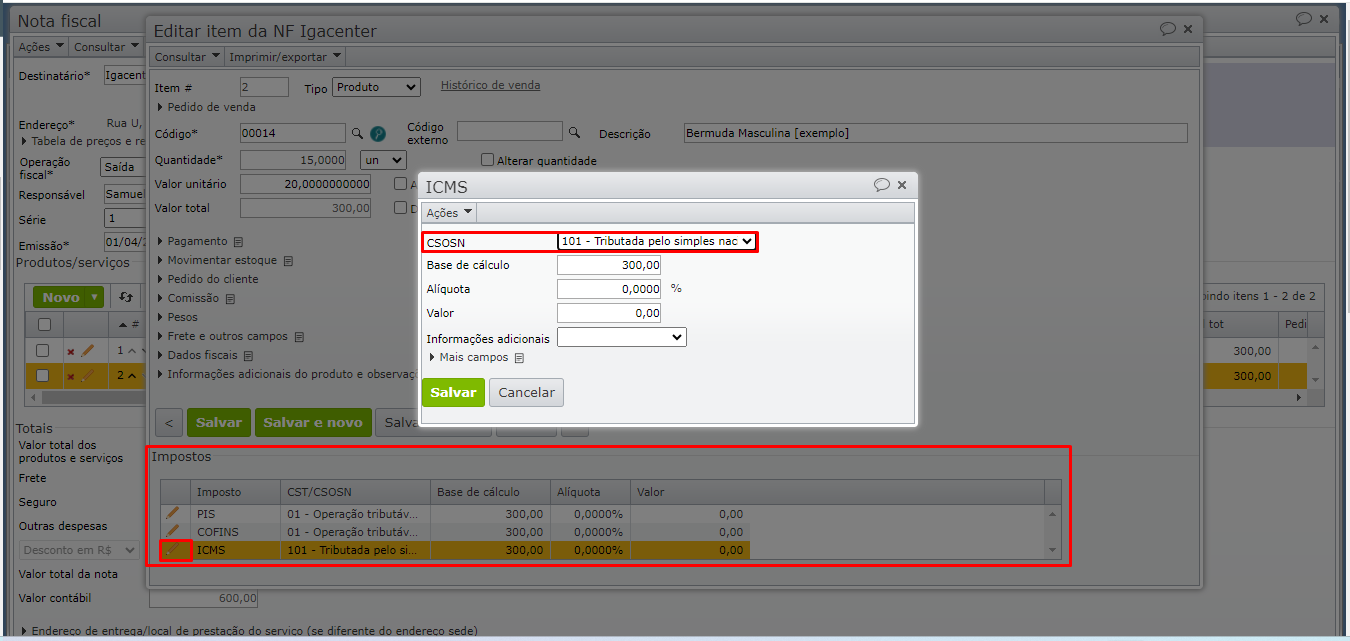Click Impostos table scrollbar down arrow
This screenshot has width=1350, height=641.
pyautogui.click(x=1051, y=550)
